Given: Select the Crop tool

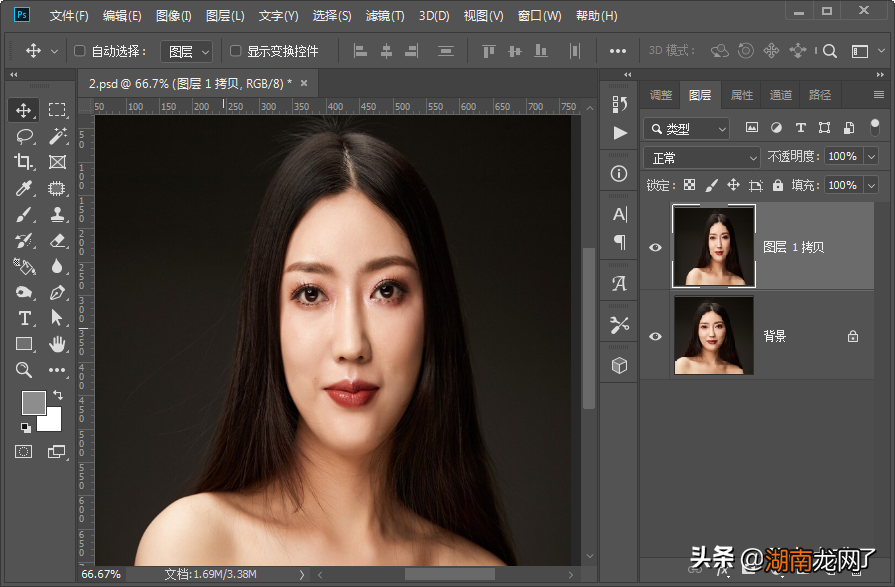Looking at the screenshot, I should point(24,160).
